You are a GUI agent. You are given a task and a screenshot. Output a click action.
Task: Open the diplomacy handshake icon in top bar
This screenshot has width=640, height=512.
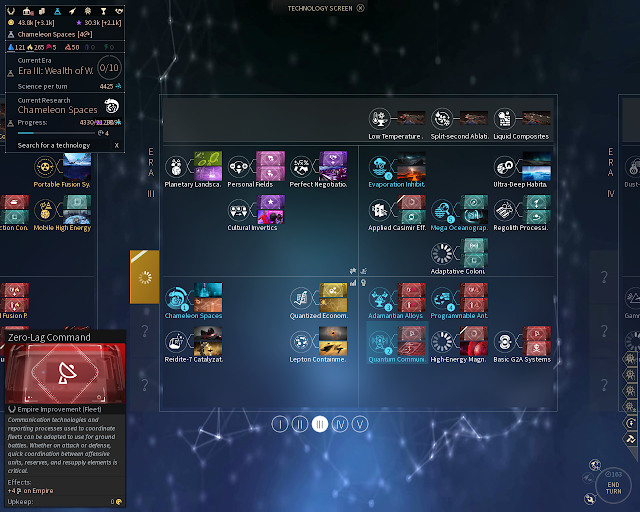tap(118, 11)
